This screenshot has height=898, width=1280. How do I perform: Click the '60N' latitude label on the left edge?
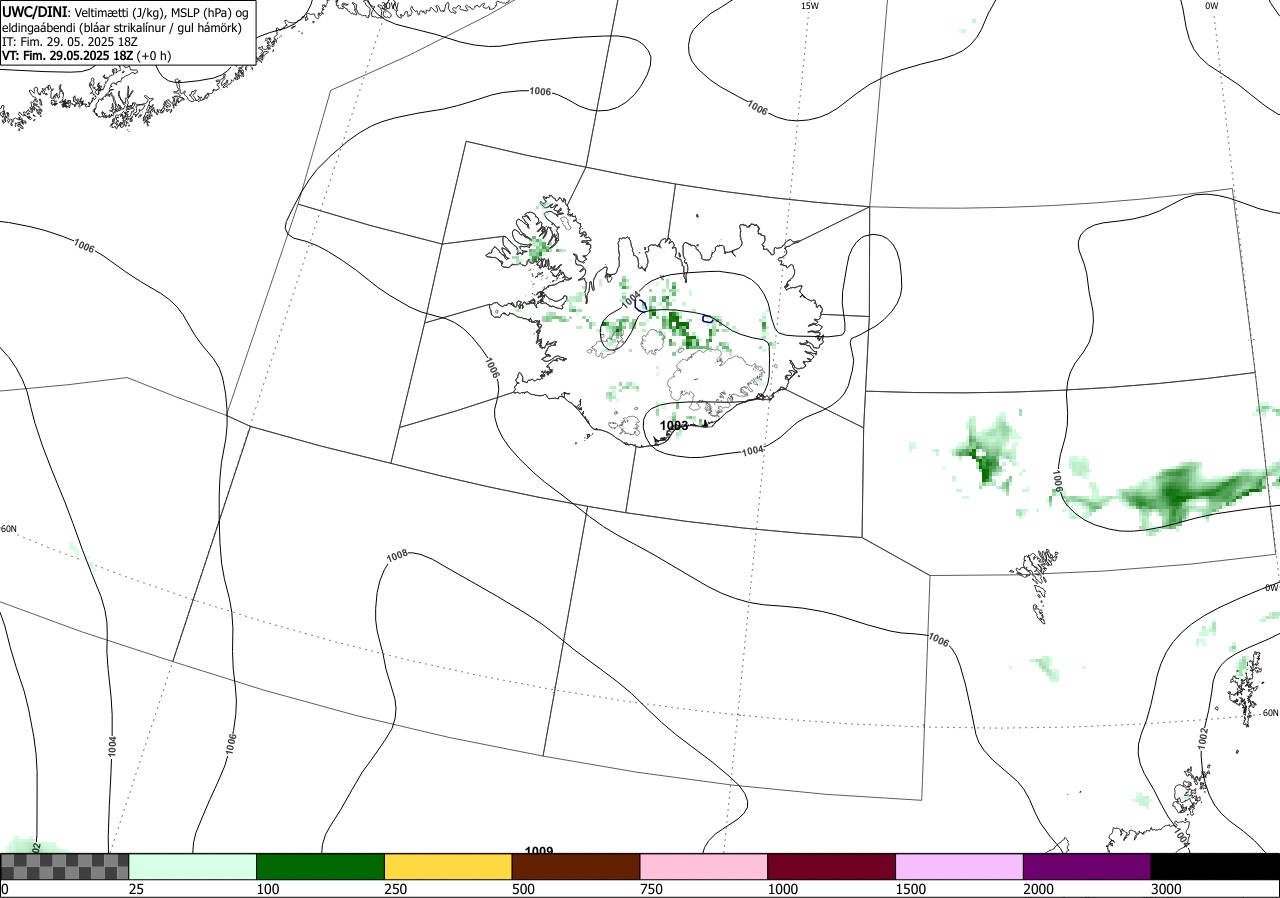click(x=9, y=529)
